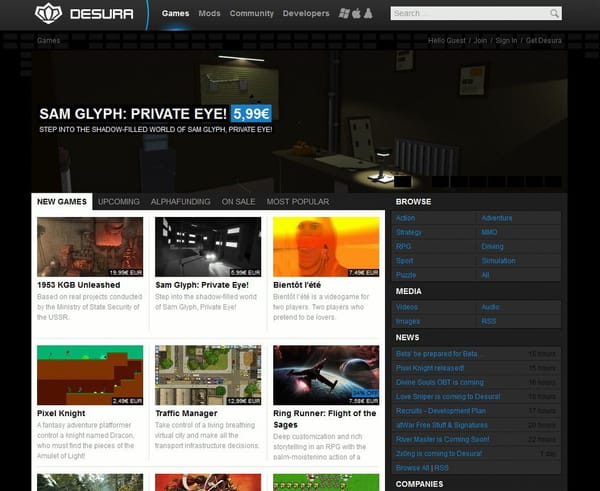Click the 5,99€ price button on banner
The height and width of the screenshot is (491, 600).
coord(251,114)
